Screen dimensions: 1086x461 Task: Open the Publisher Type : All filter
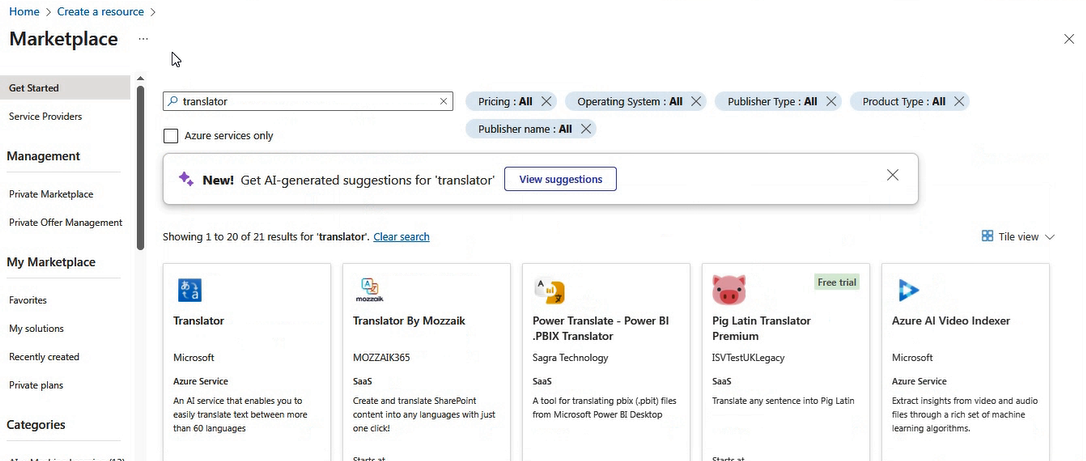[772, 101]
